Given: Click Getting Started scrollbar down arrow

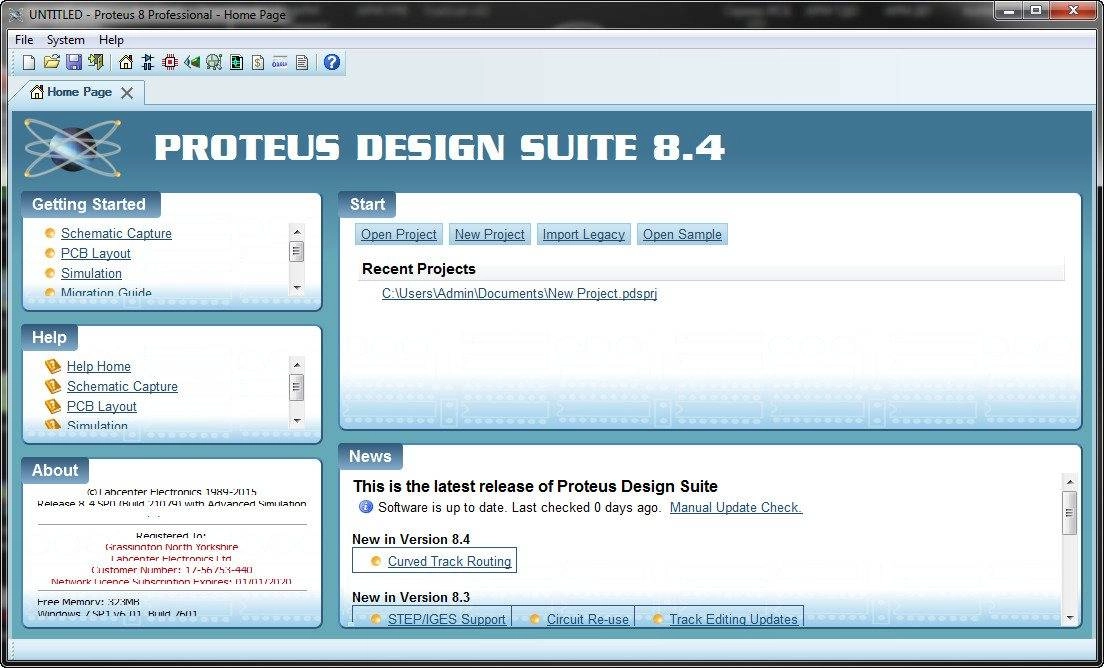Looking at the screenshot, I should pos(296,287).
